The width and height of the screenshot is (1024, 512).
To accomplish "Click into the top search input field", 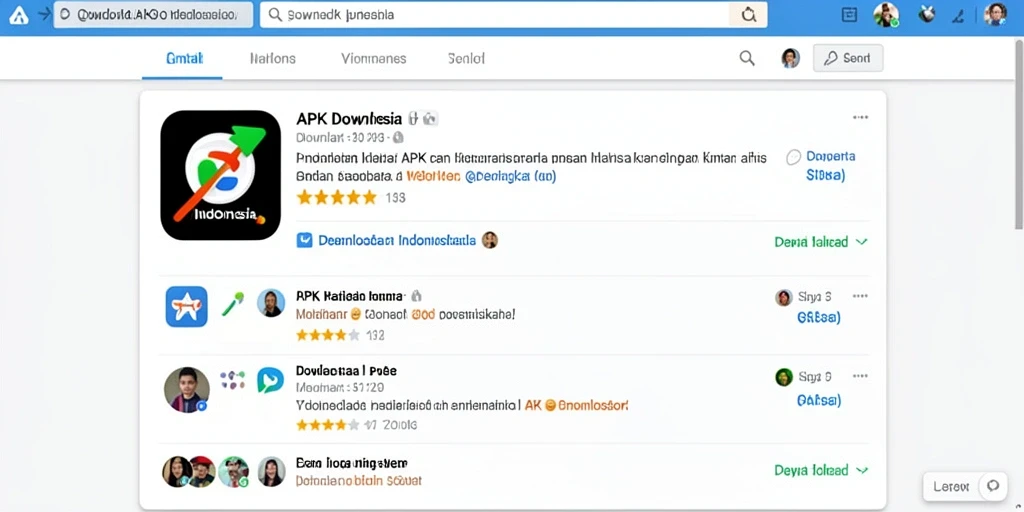I will 494,15.
